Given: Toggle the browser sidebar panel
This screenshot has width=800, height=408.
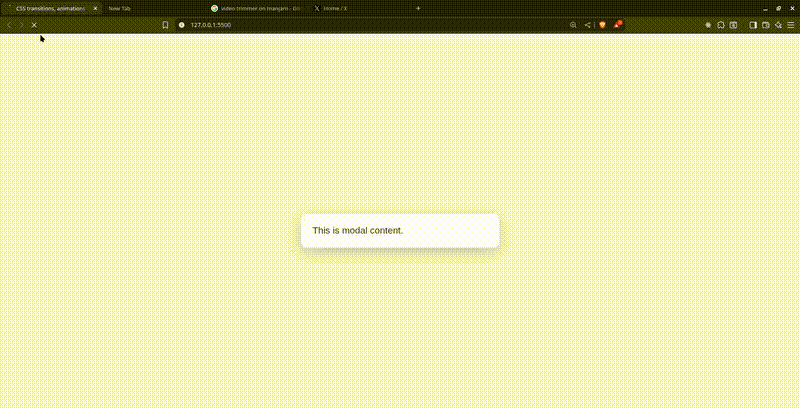Looking at the screenshot, I should coord(753,25).
